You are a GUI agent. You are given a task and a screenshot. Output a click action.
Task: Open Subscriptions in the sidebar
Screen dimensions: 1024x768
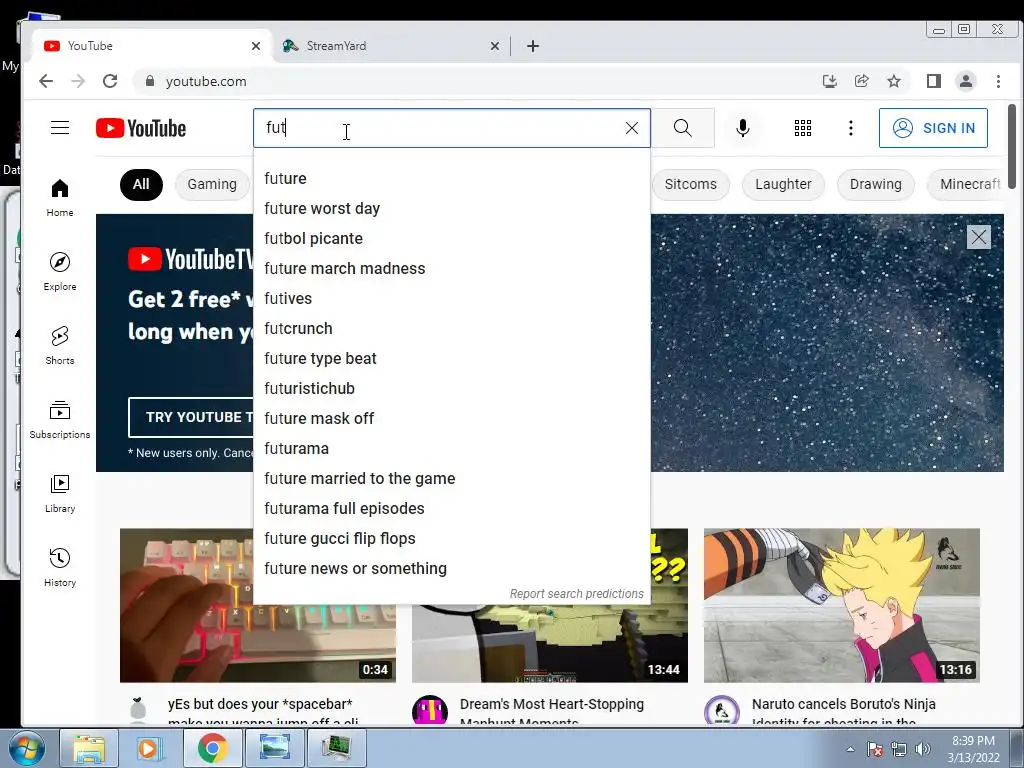(x=60, y=419)
